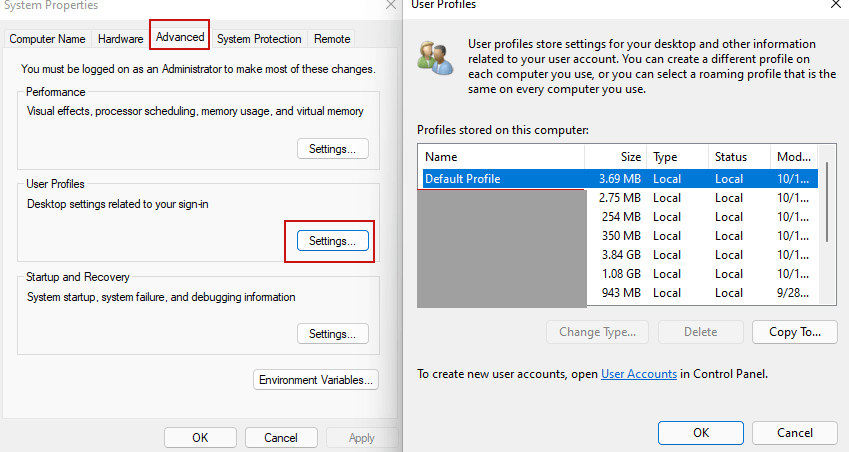Open Startup and Recovery Settings button

[332, 334]
